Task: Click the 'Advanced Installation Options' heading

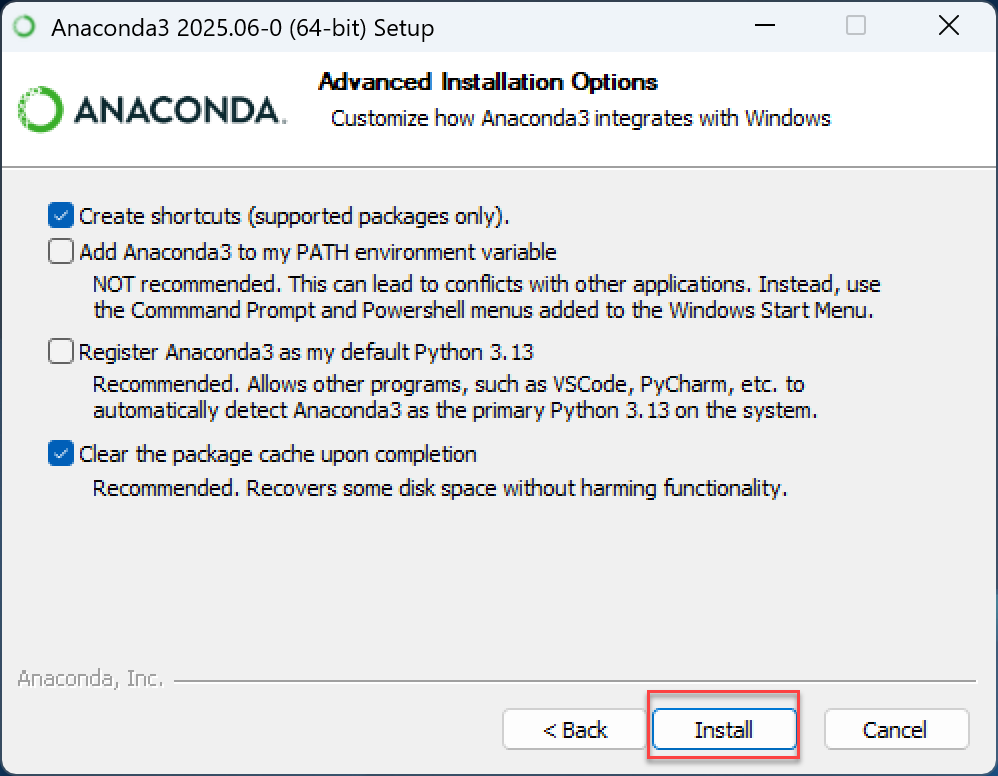Action: pyautogui.click(x=488, y=82)
